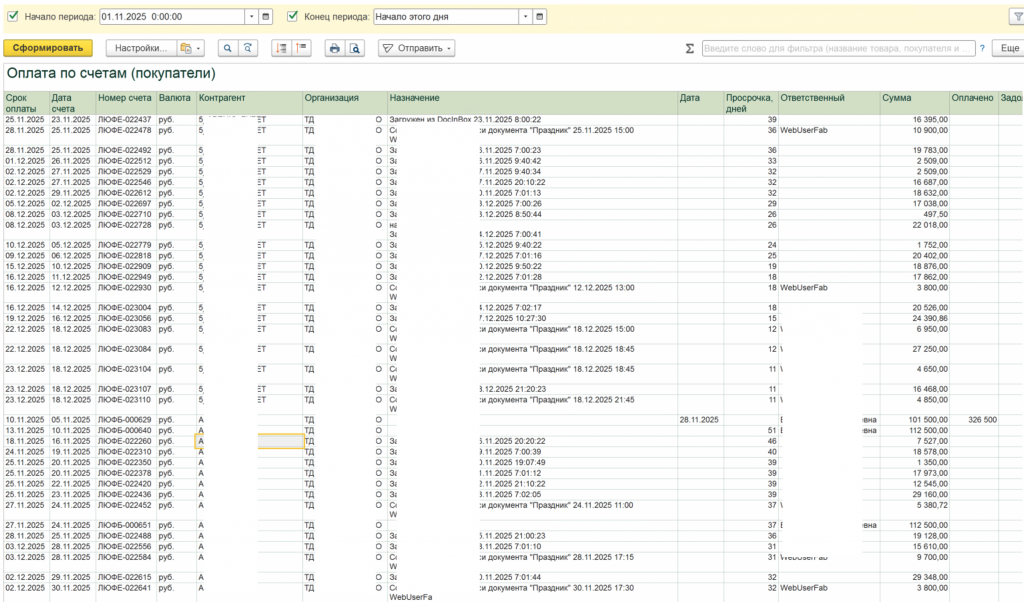Open calendar picker for Начало периода

click(266, 17)
